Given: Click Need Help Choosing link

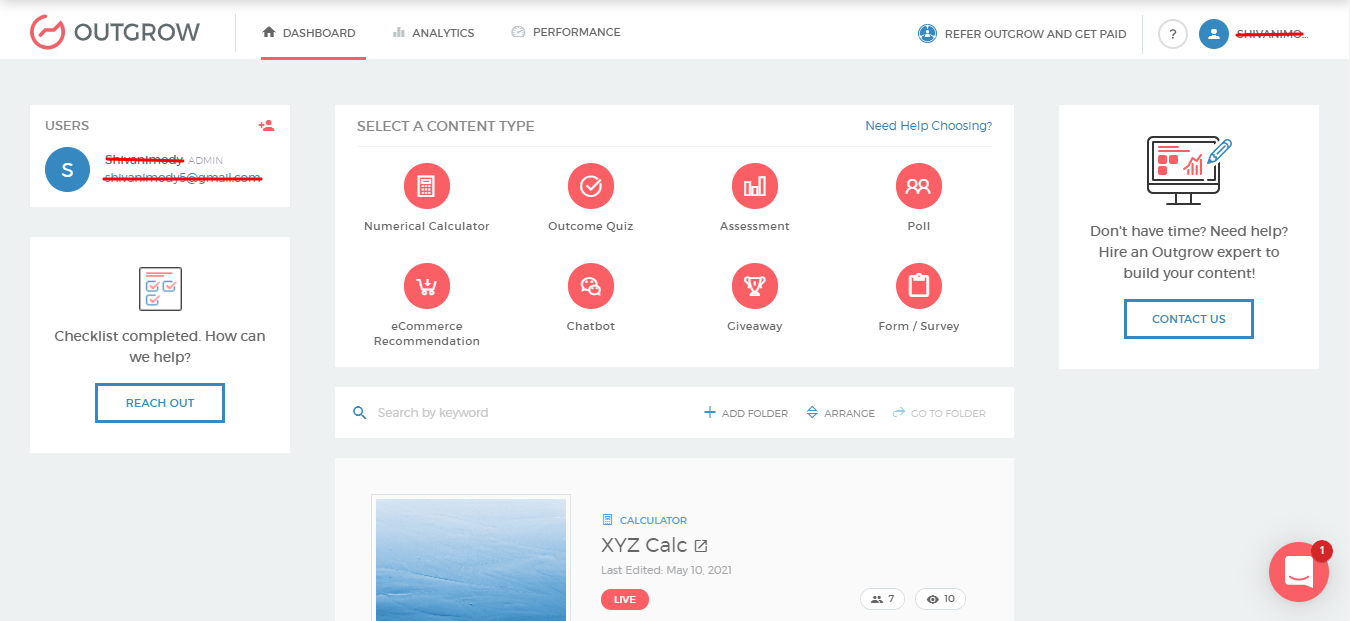Looking at the screenshot, I should click(929, 126).
